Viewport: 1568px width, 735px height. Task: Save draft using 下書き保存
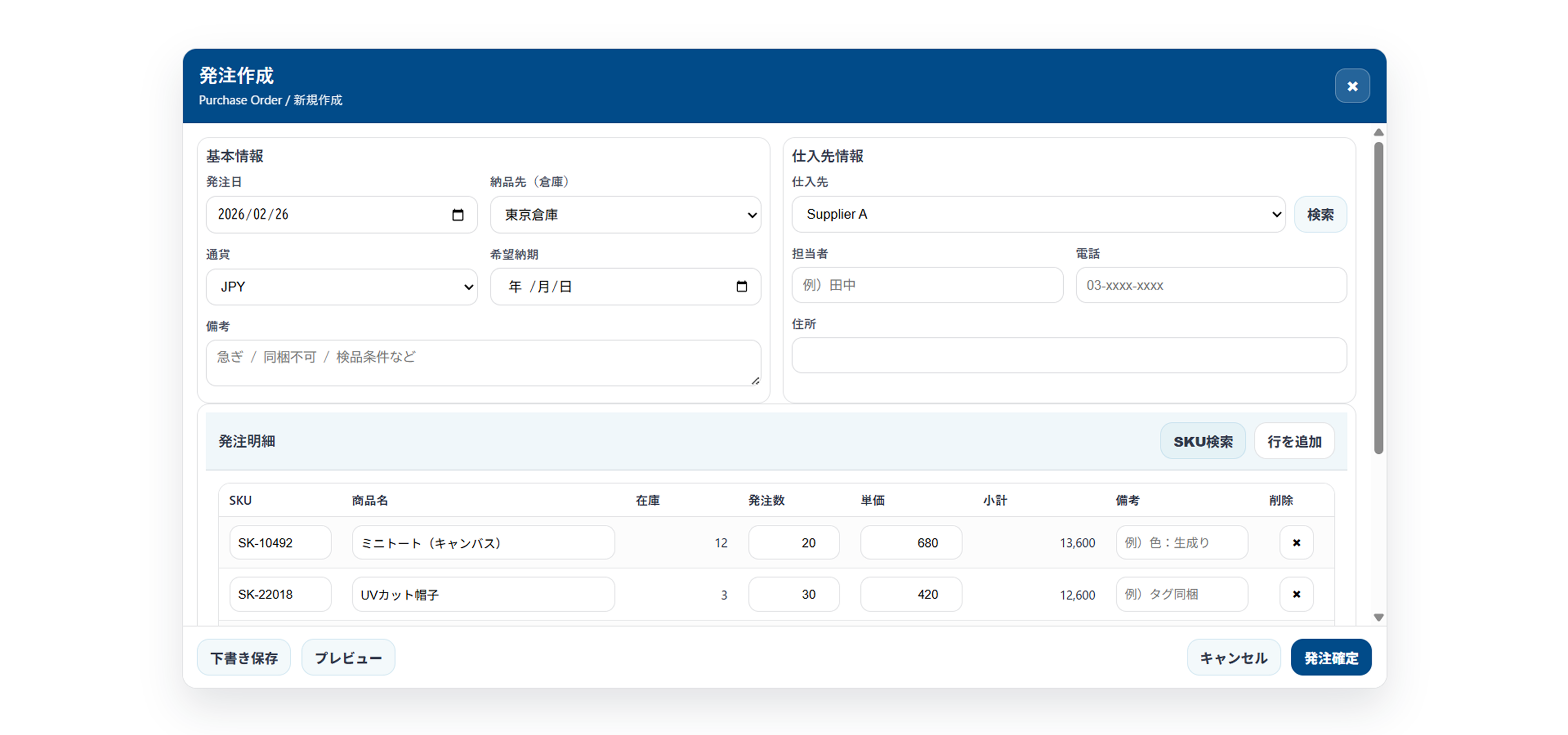click(243, 657)
